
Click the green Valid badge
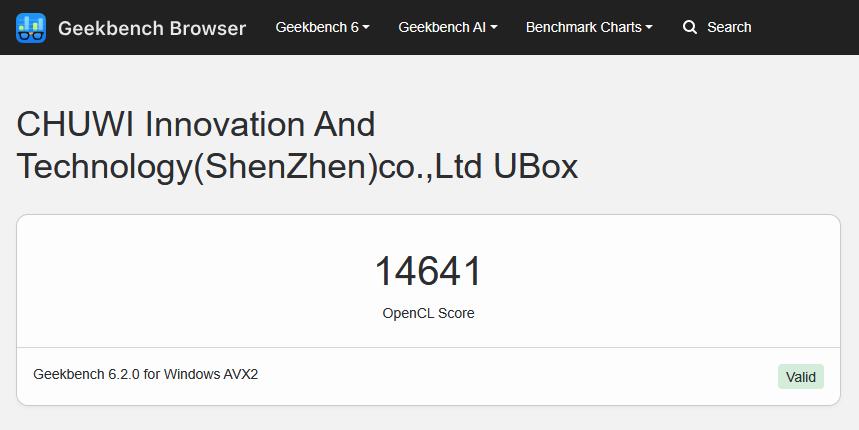801,377
